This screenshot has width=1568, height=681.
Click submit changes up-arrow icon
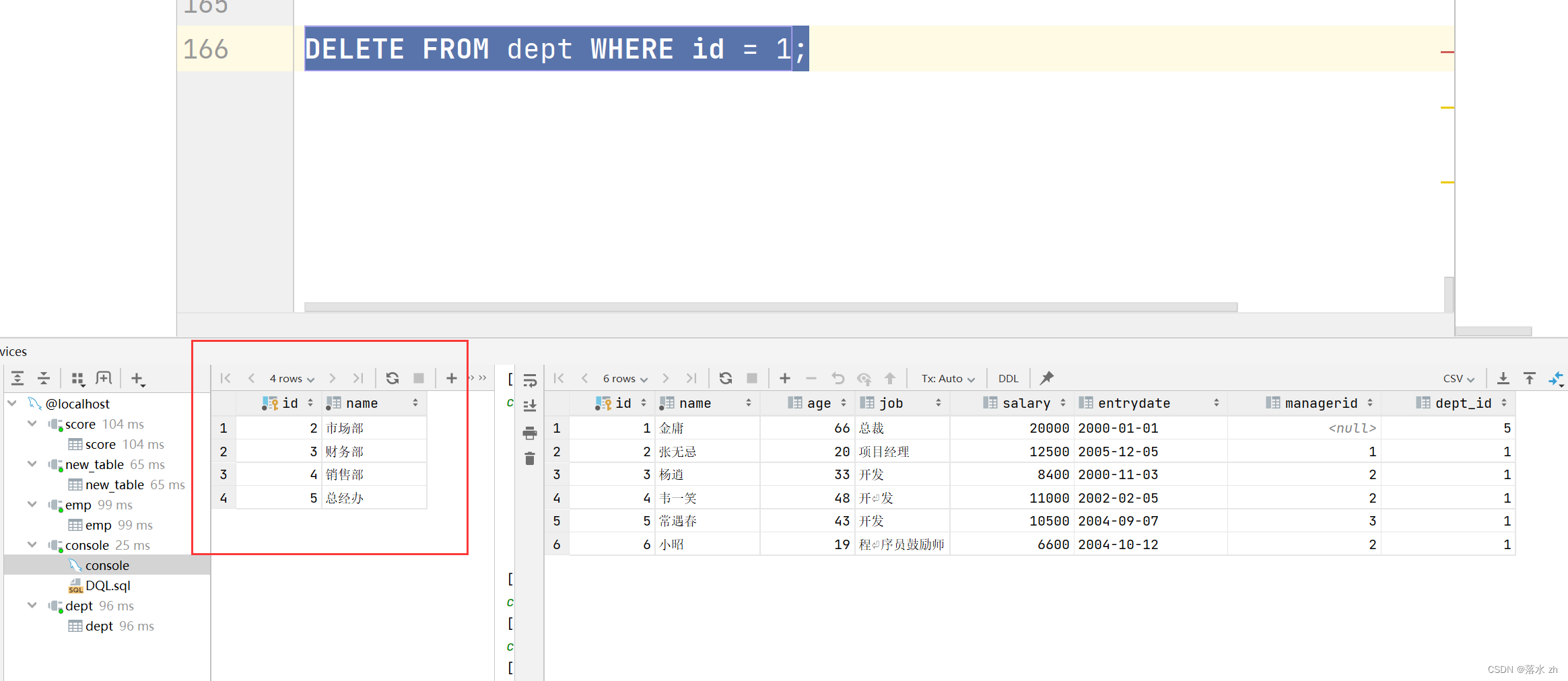(890, 378)
